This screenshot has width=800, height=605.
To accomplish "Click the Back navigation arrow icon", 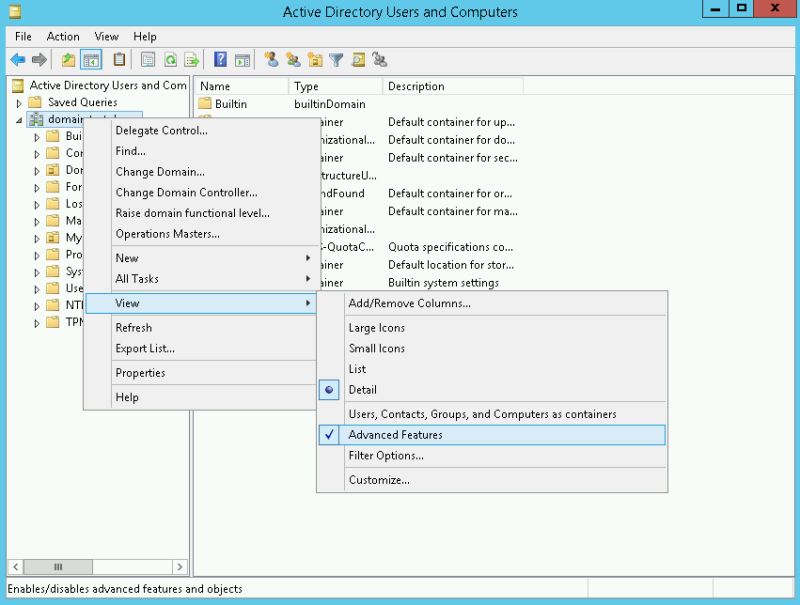I will tap(17, 59).
